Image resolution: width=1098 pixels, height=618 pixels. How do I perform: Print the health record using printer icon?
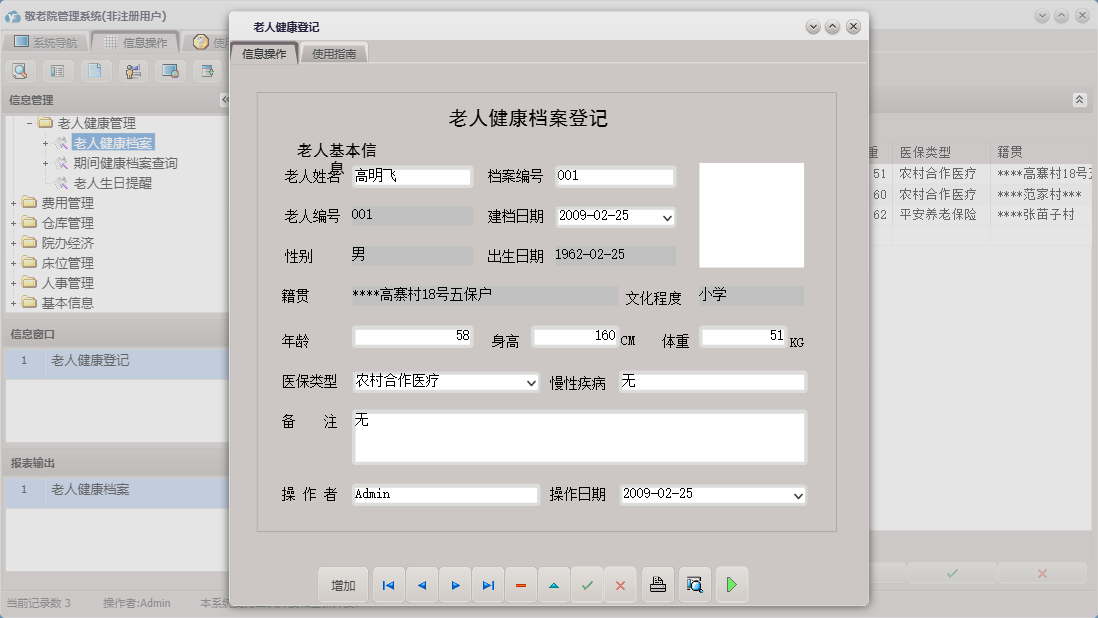657,585
